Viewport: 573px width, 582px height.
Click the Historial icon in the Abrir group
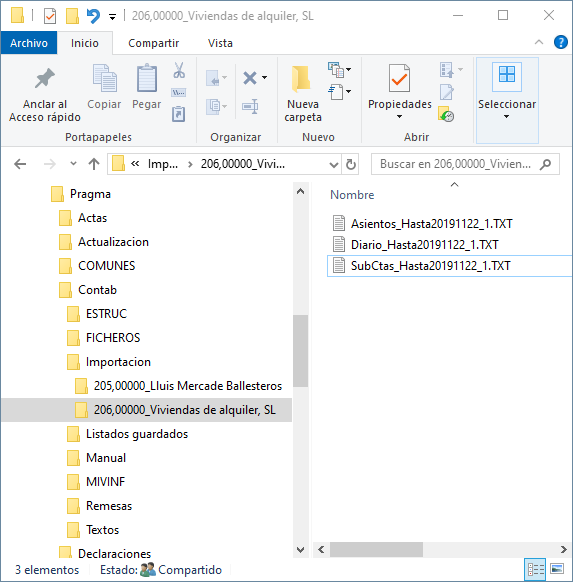point(446,114)
